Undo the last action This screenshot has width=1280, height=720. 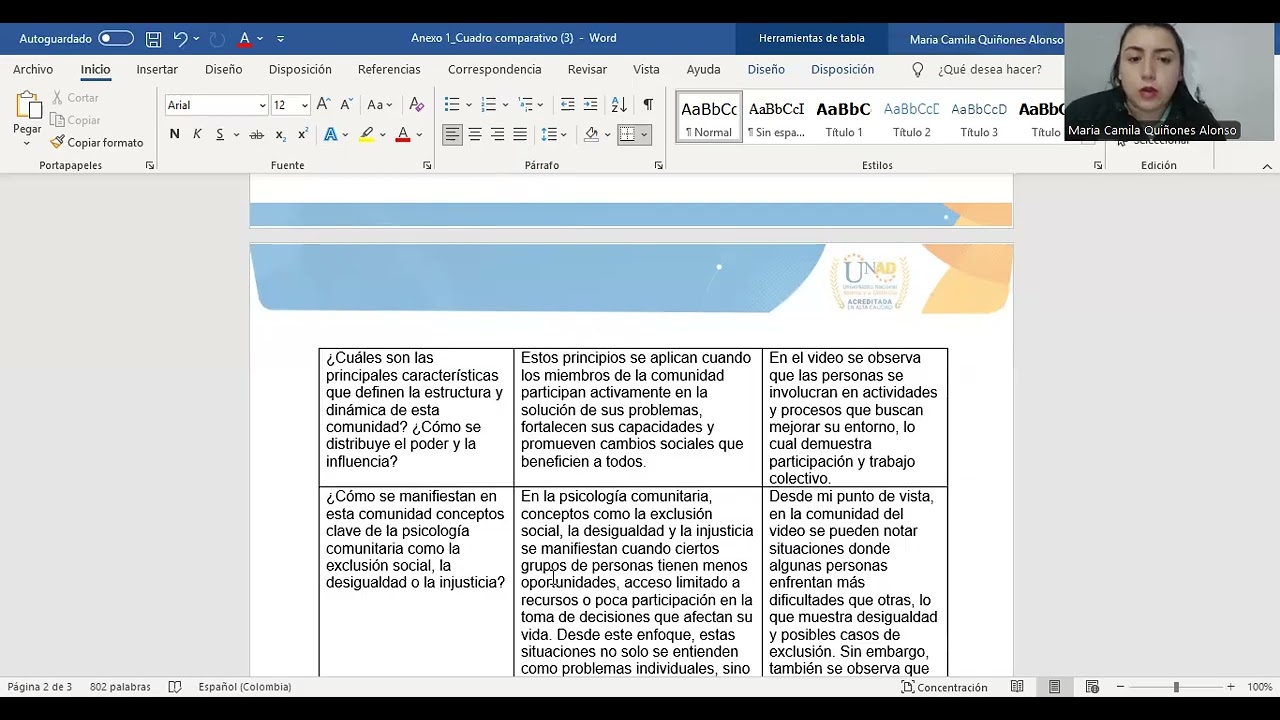(180, 39)
